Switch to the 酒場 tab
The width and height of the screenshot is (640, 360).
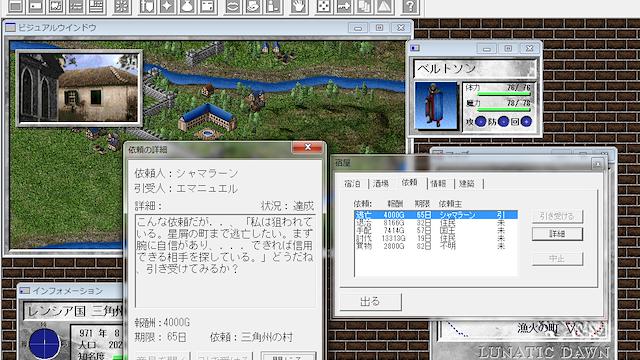point(380,184)
